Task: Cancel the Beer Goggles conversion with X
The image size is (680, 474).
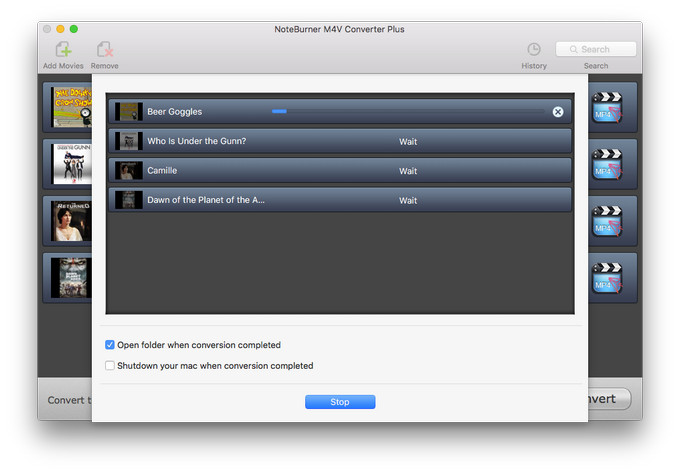Action: 558,112
